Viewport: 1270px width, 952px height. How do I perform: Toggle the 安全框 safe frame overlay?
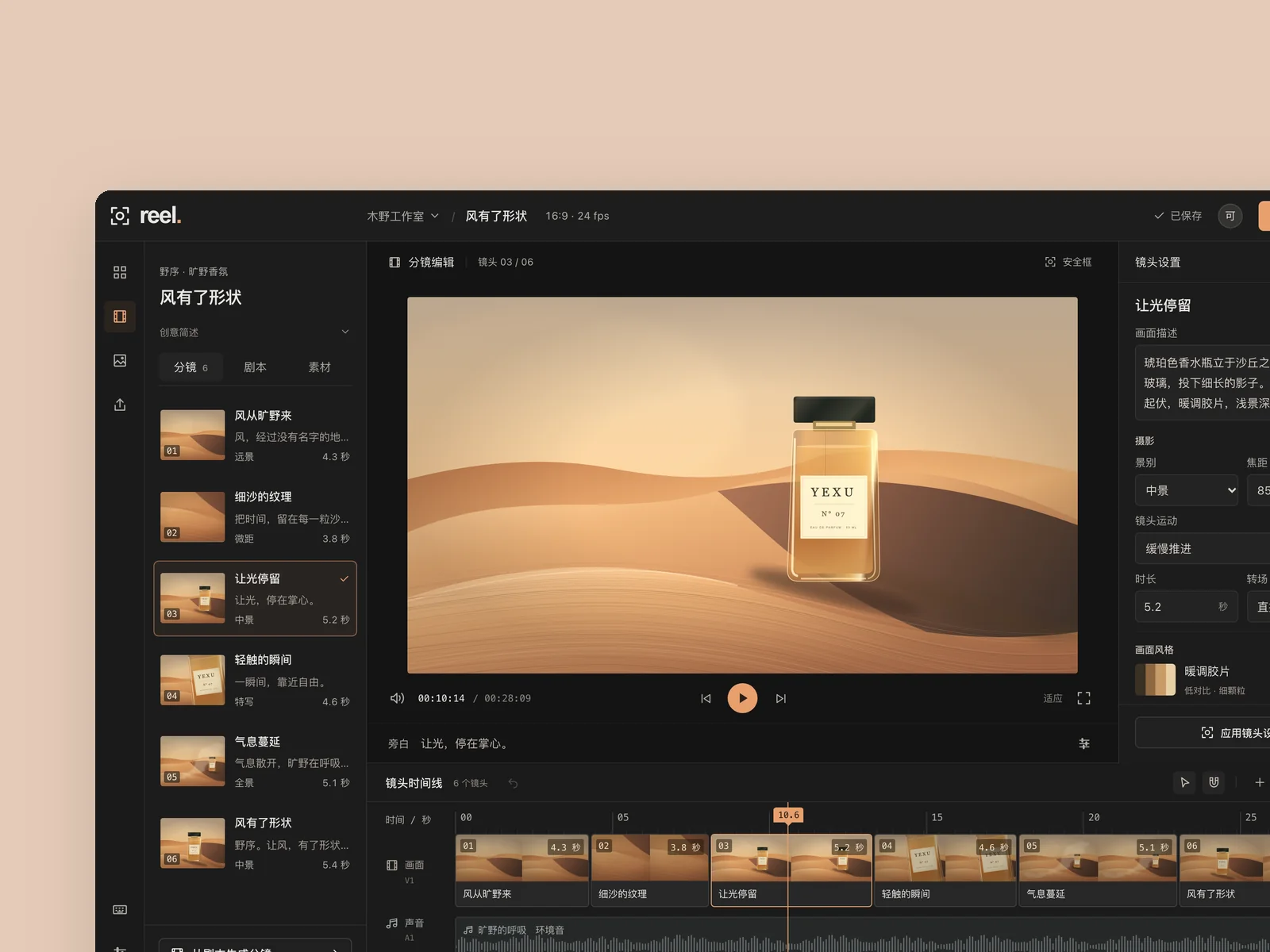[x=1068, y=262]
